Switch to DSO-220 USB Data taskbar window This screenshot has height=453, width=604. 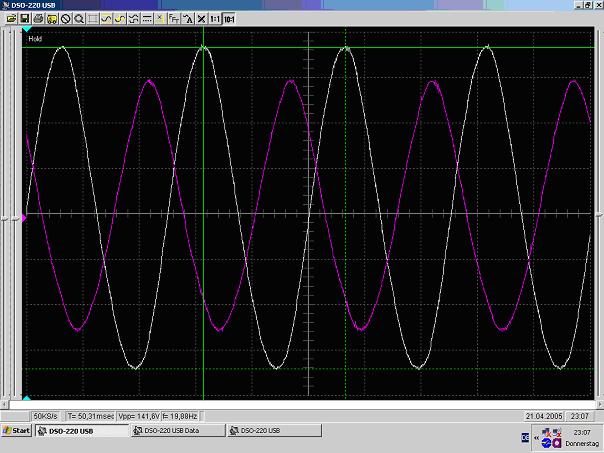coord(178,431)
